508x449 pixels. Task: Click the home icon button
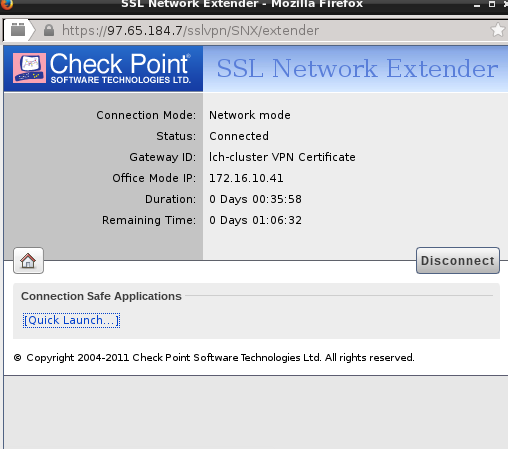point(28,261)
